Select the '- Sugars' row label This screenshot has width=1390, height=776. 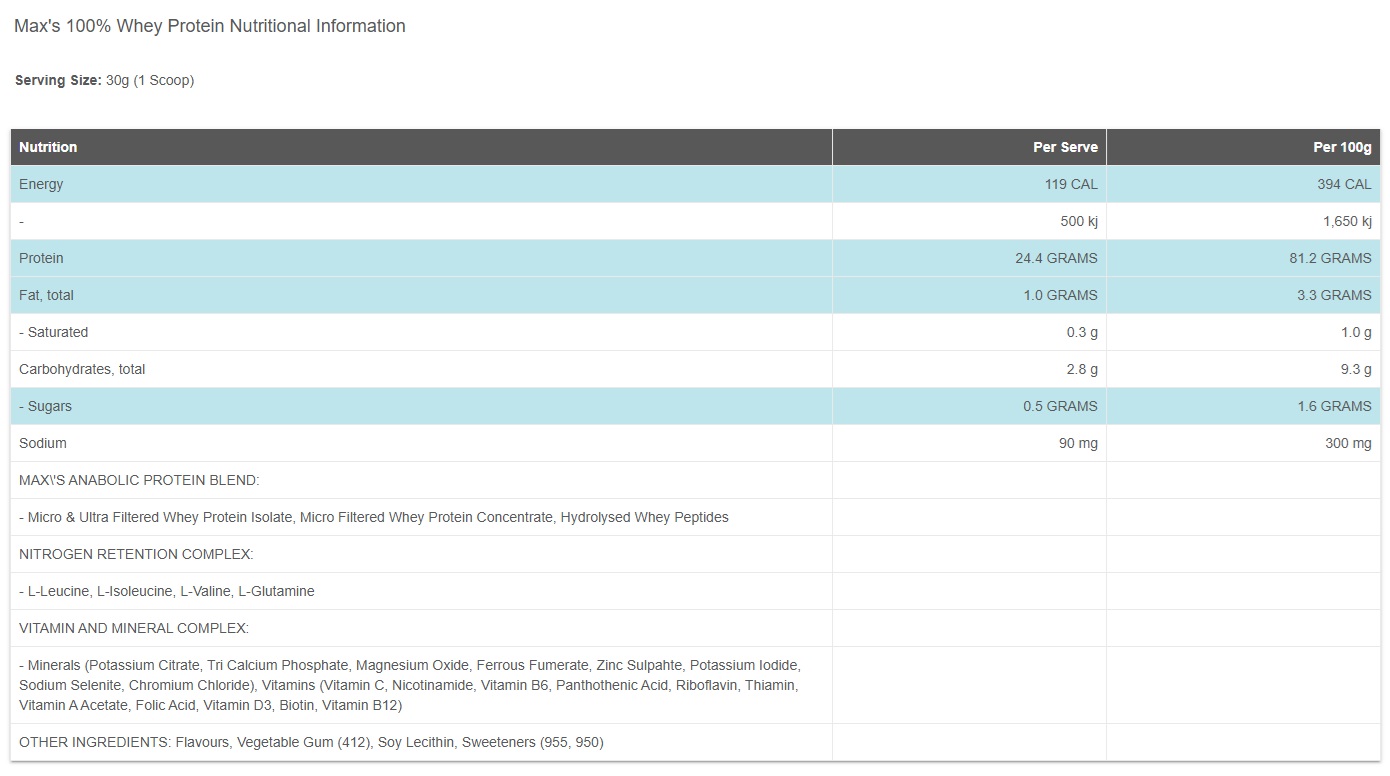(45, 406)
